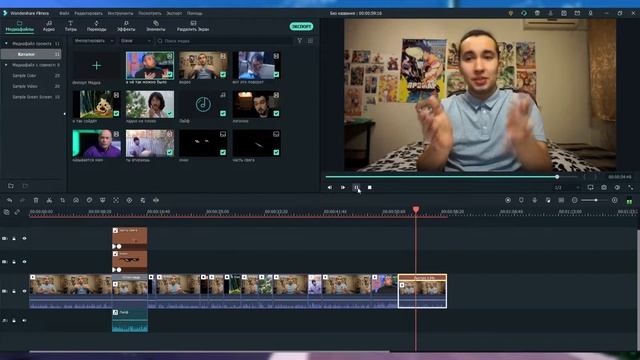Select the Sample Green Screen library item
Viewport: 640px width, 360px height.
click(32, 97)
